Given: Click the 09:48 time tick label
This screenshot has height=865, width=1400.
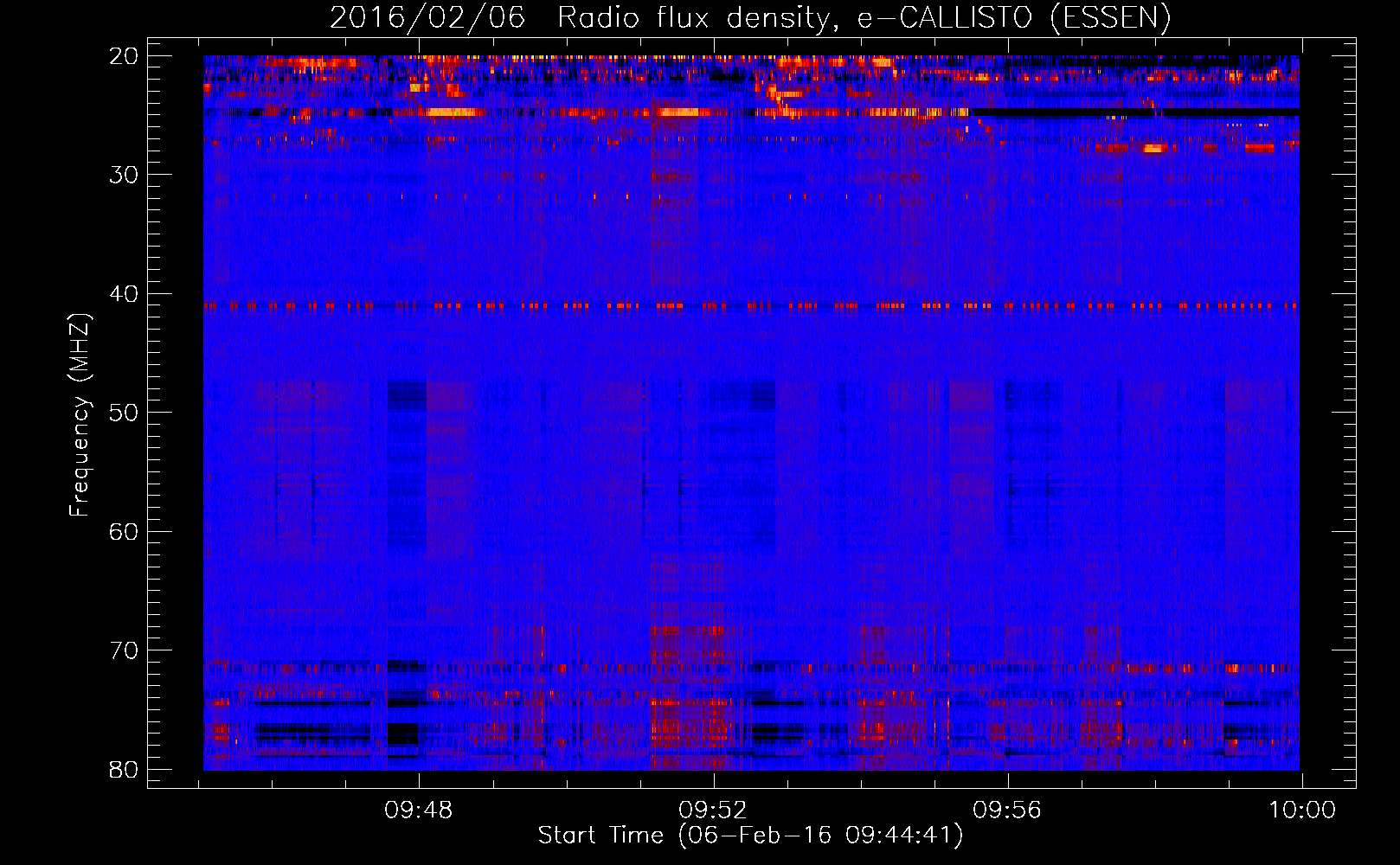Looking at the screenshot, I should pyautogui.click(x=419, y=811).
